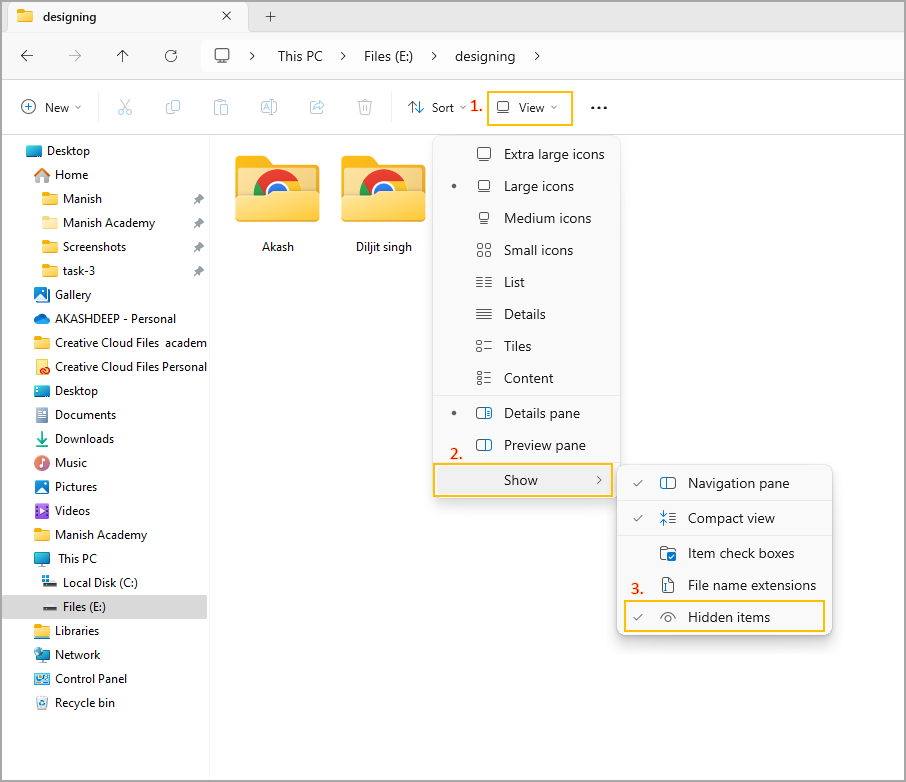
Task: Enable Item check boxes option
Action: 740,553
